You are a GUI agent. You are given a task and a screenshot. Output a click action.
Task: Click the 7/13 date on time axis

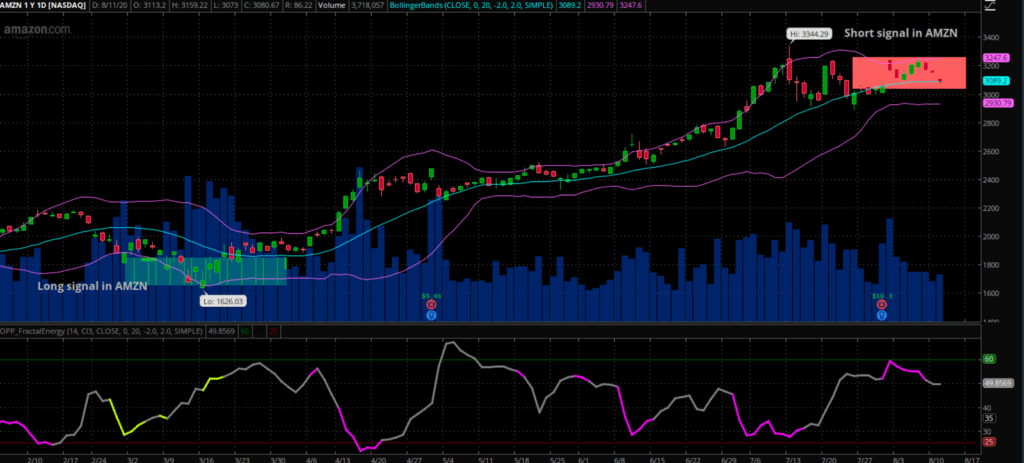[793, 458]
